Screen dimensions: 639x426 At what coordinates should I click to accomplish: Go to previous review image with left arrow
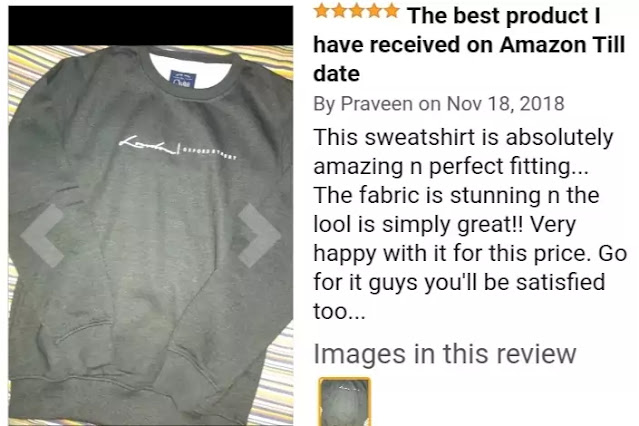pos(42,236)
